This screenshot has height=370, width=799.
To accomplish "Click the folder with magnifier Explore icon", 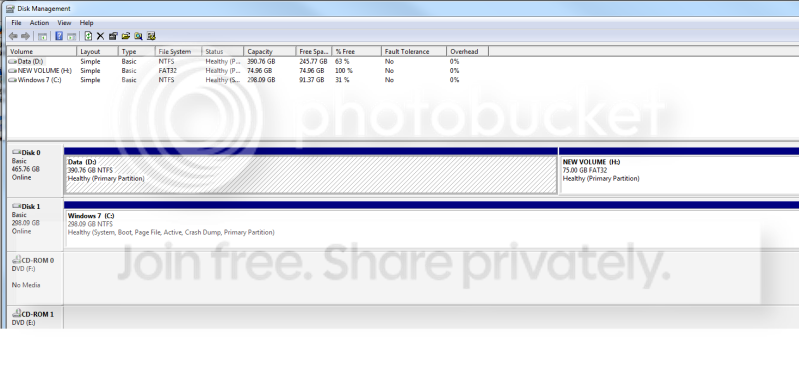I will pyautogui.click(x=139, y=36).
